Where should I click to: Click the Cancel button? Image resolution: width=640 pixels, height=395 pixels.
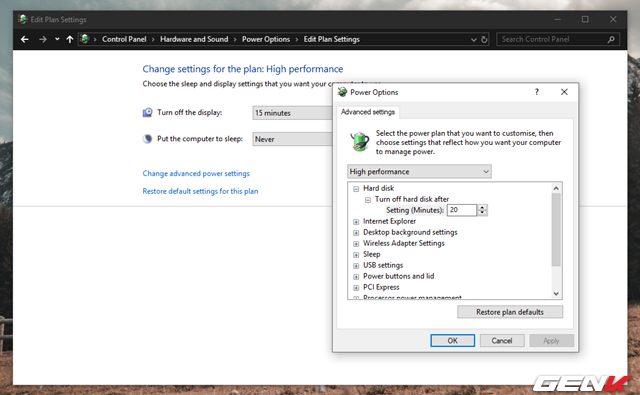(502, 341)
